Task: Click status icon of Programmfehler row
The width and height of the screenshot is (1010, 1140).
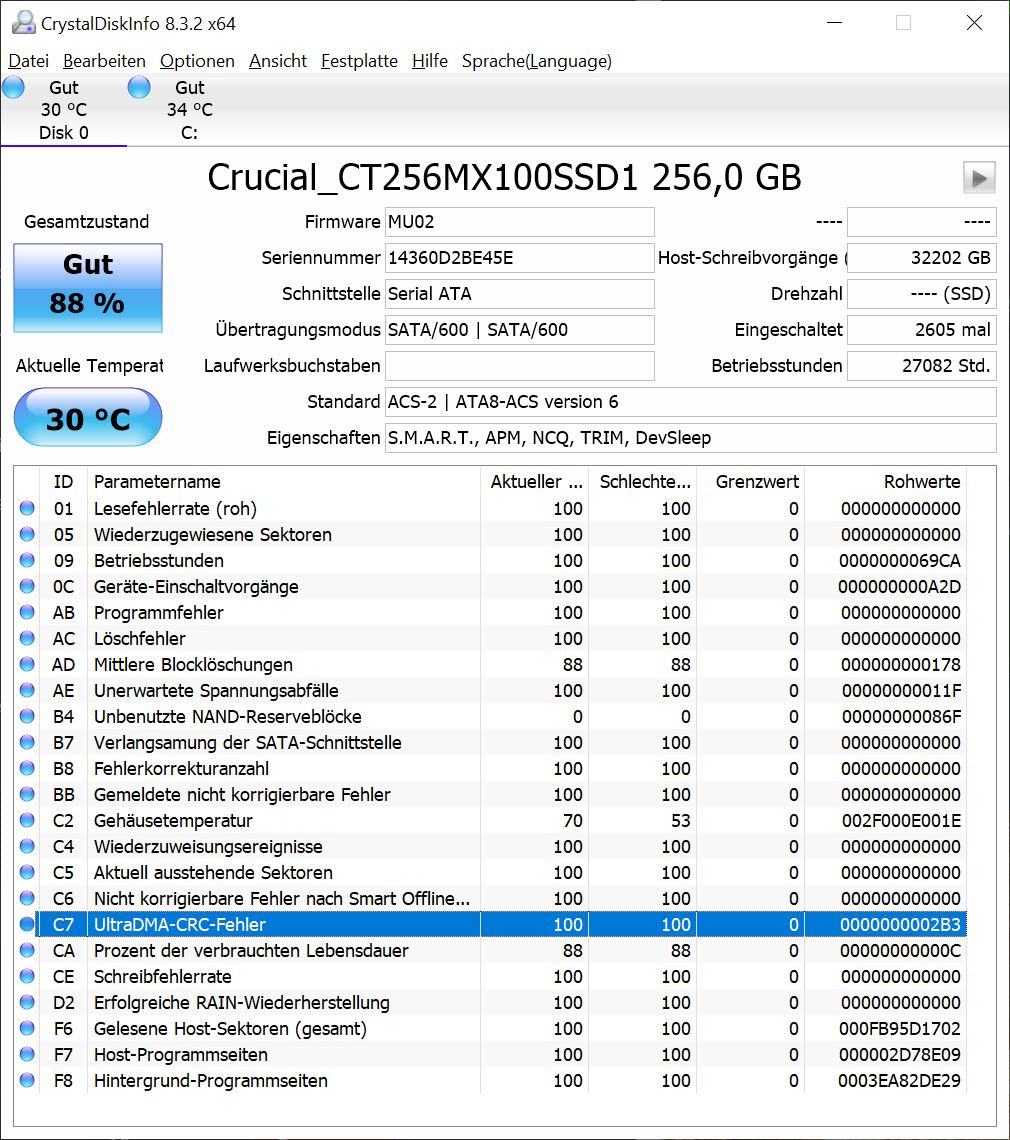Action: tap(27, 612)
